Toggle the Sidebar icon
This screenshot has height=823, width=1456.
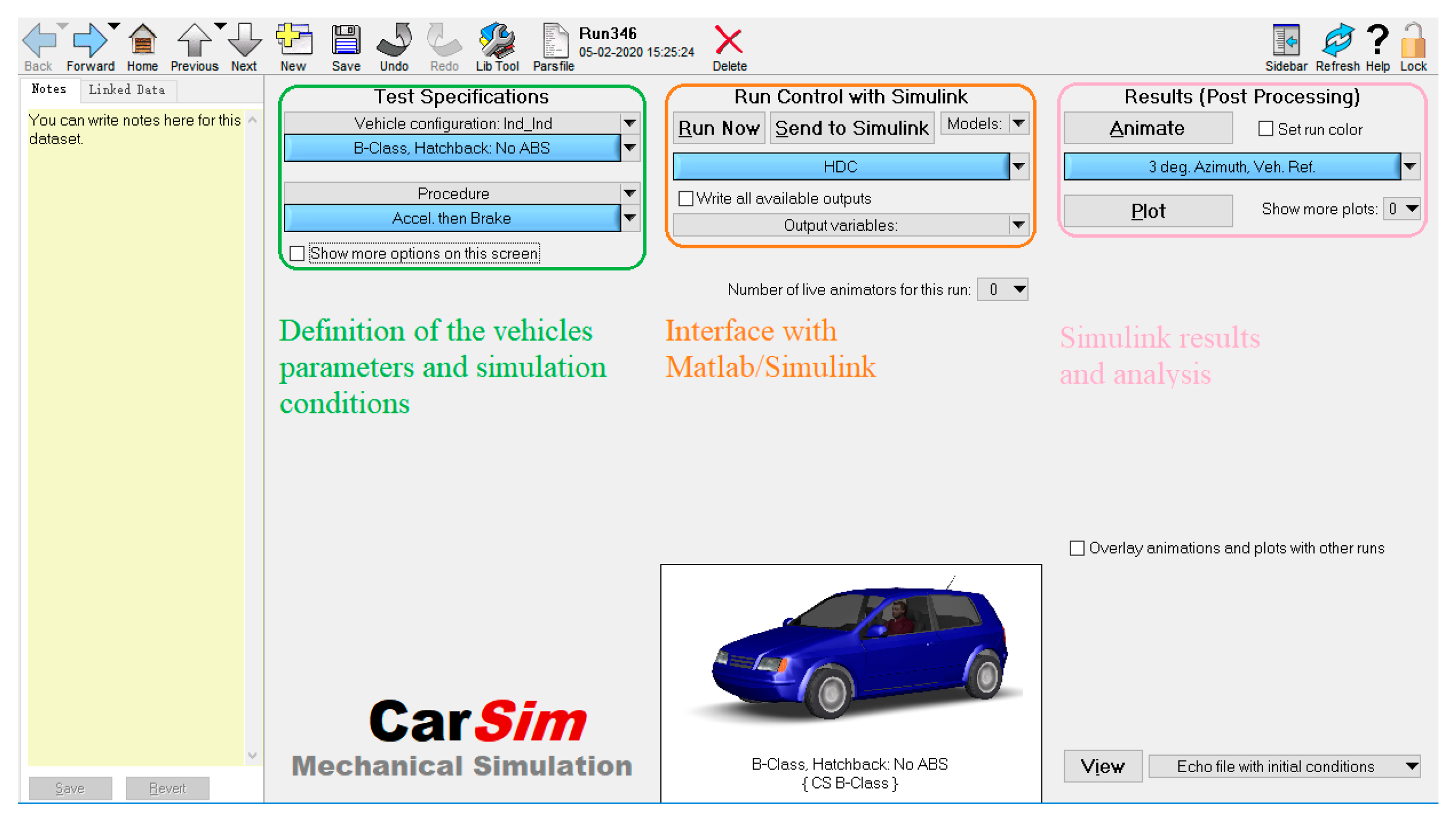click(x=1285, y=41)
